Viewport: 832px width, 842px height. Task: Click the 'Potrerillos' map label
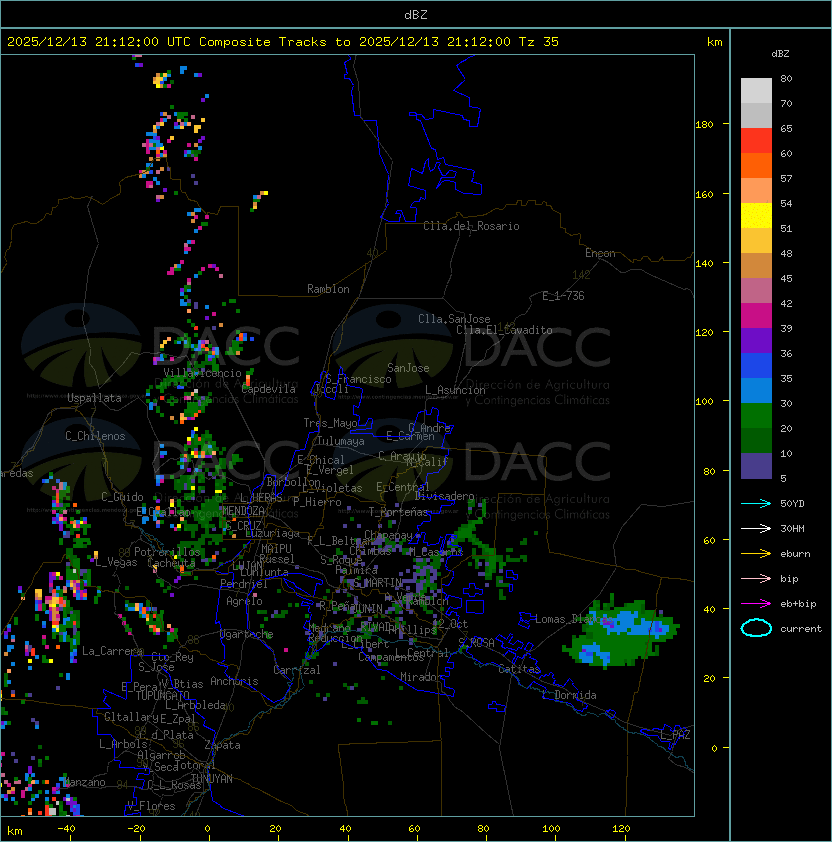click(167, 551)
